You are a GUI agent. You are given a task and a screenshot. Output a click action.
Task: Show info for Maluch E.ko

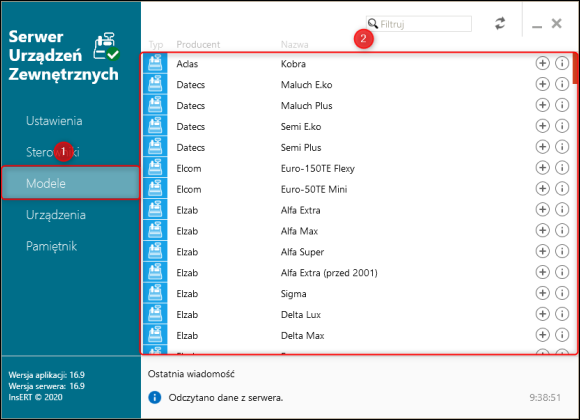click(562, 84)
